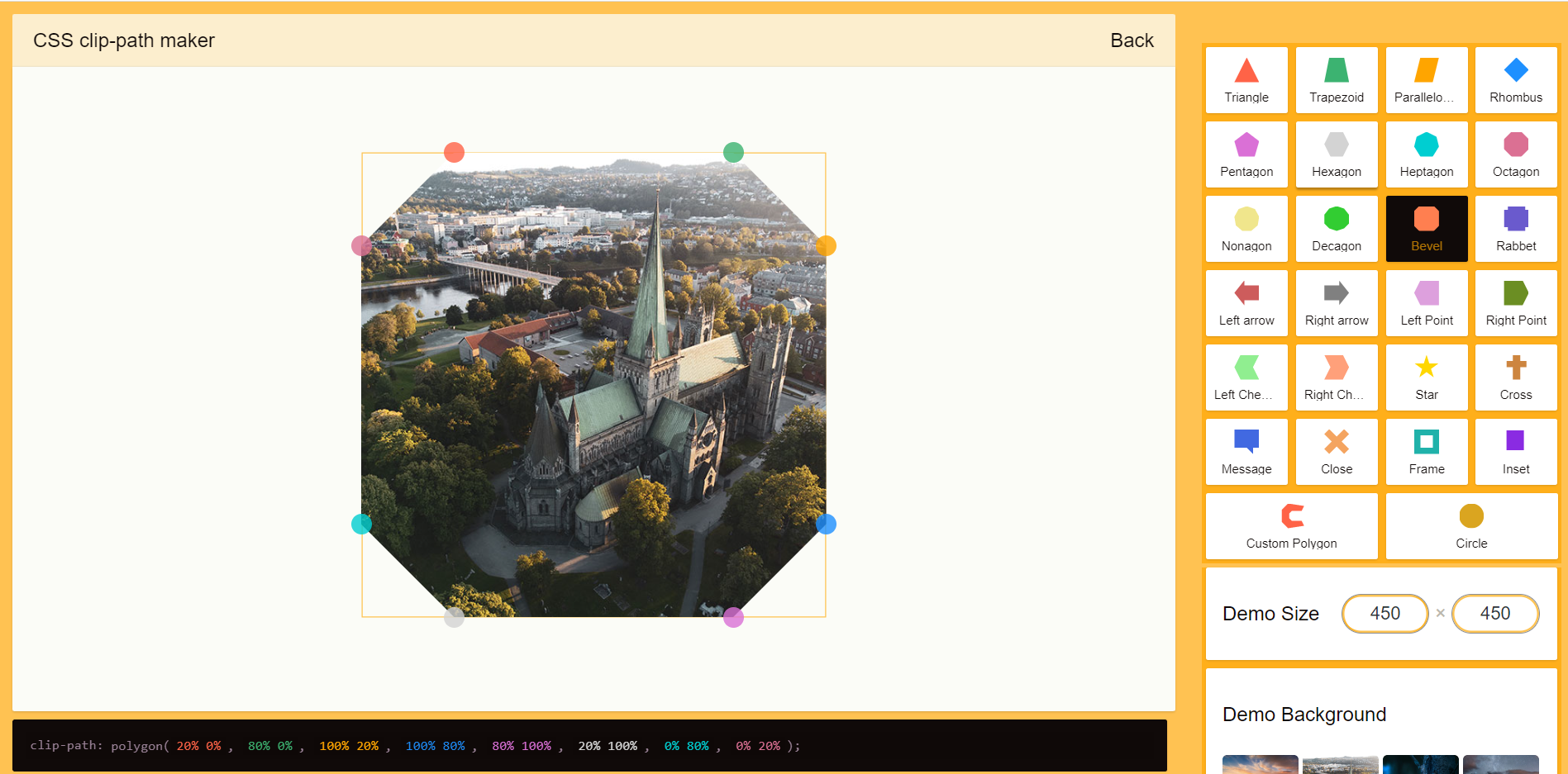Pick the Right Point shape

(x=1516, y=303)
